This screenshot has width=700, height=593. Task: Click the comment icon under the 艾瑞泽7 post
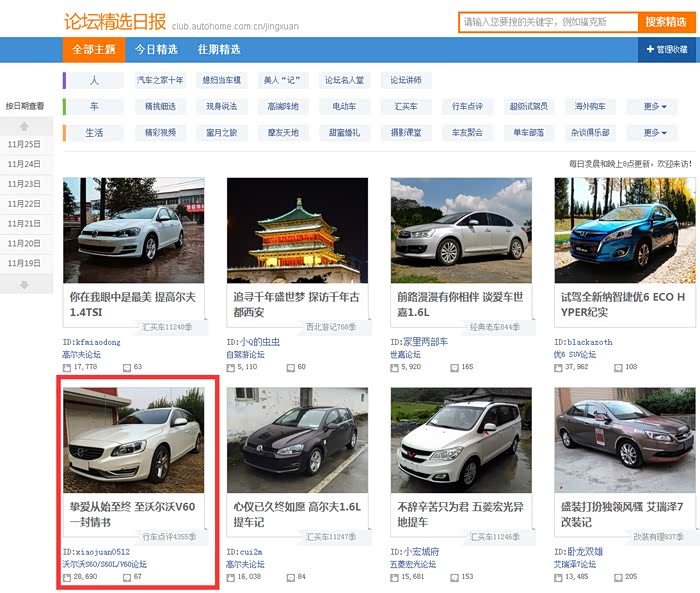[618, 577]
